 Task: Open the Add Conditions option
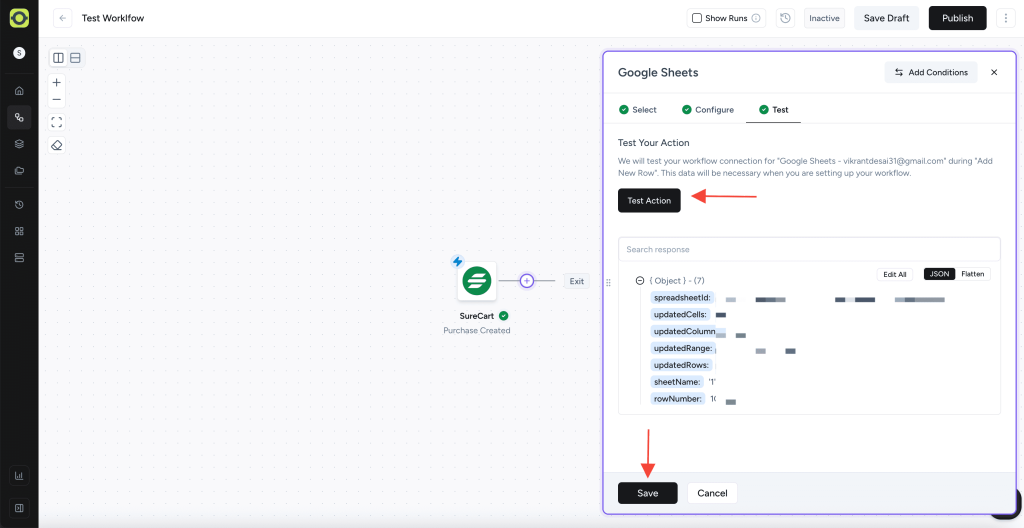(930, 72)
